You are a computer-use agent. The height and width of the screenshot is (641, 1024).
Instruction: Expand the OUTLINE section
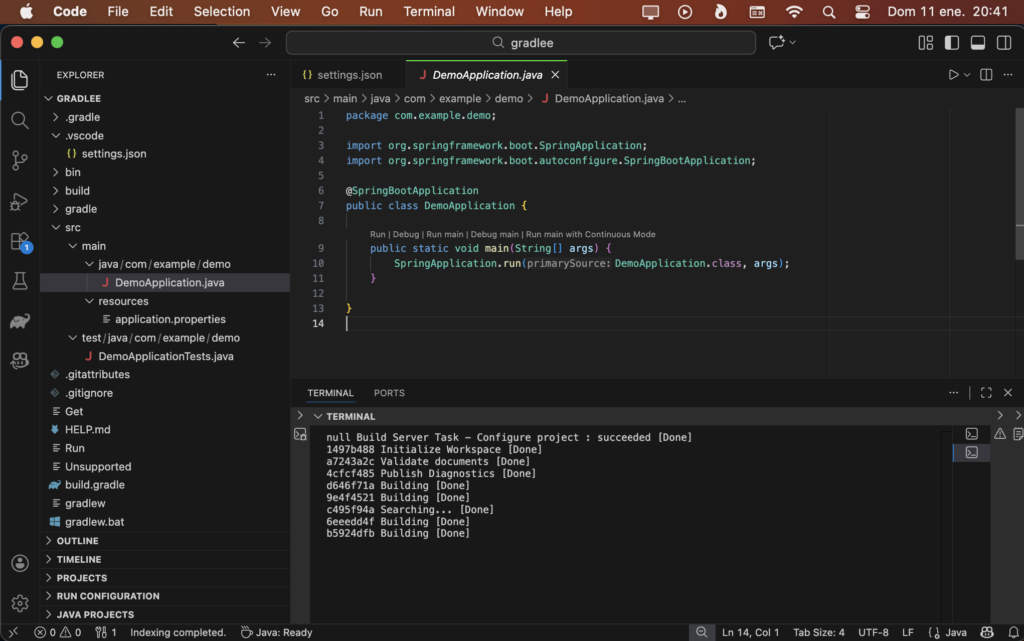pyautogui.click(x=76, y=541)
